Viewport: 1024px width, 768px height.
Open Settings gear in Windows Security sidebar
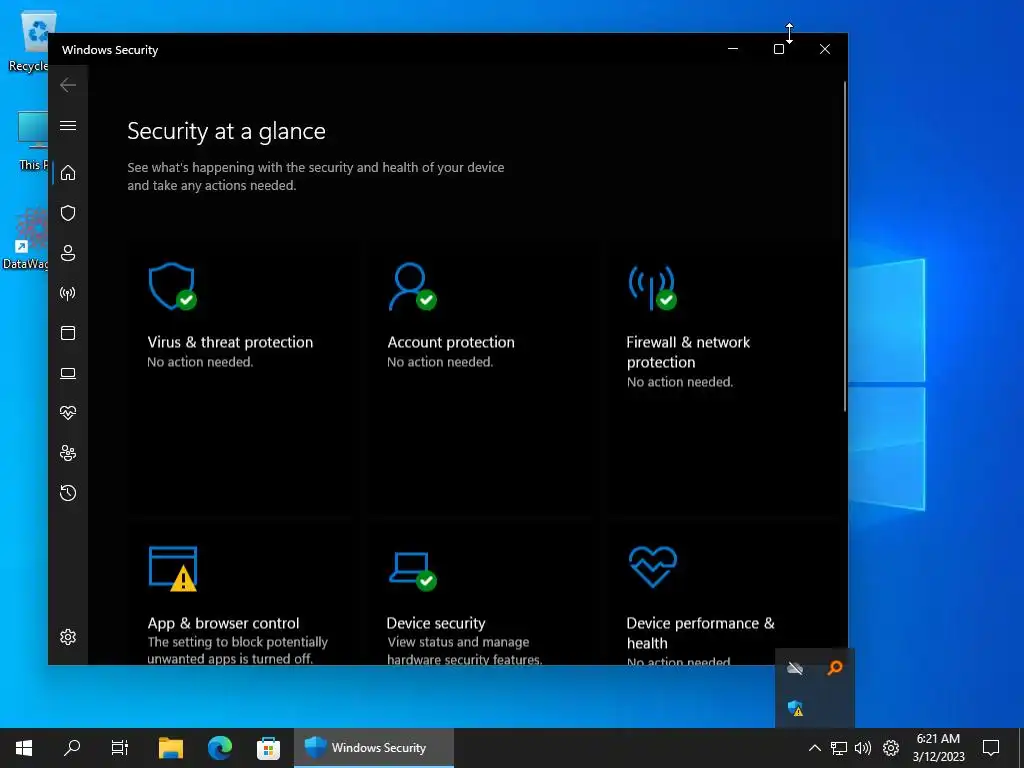[68, 637]
